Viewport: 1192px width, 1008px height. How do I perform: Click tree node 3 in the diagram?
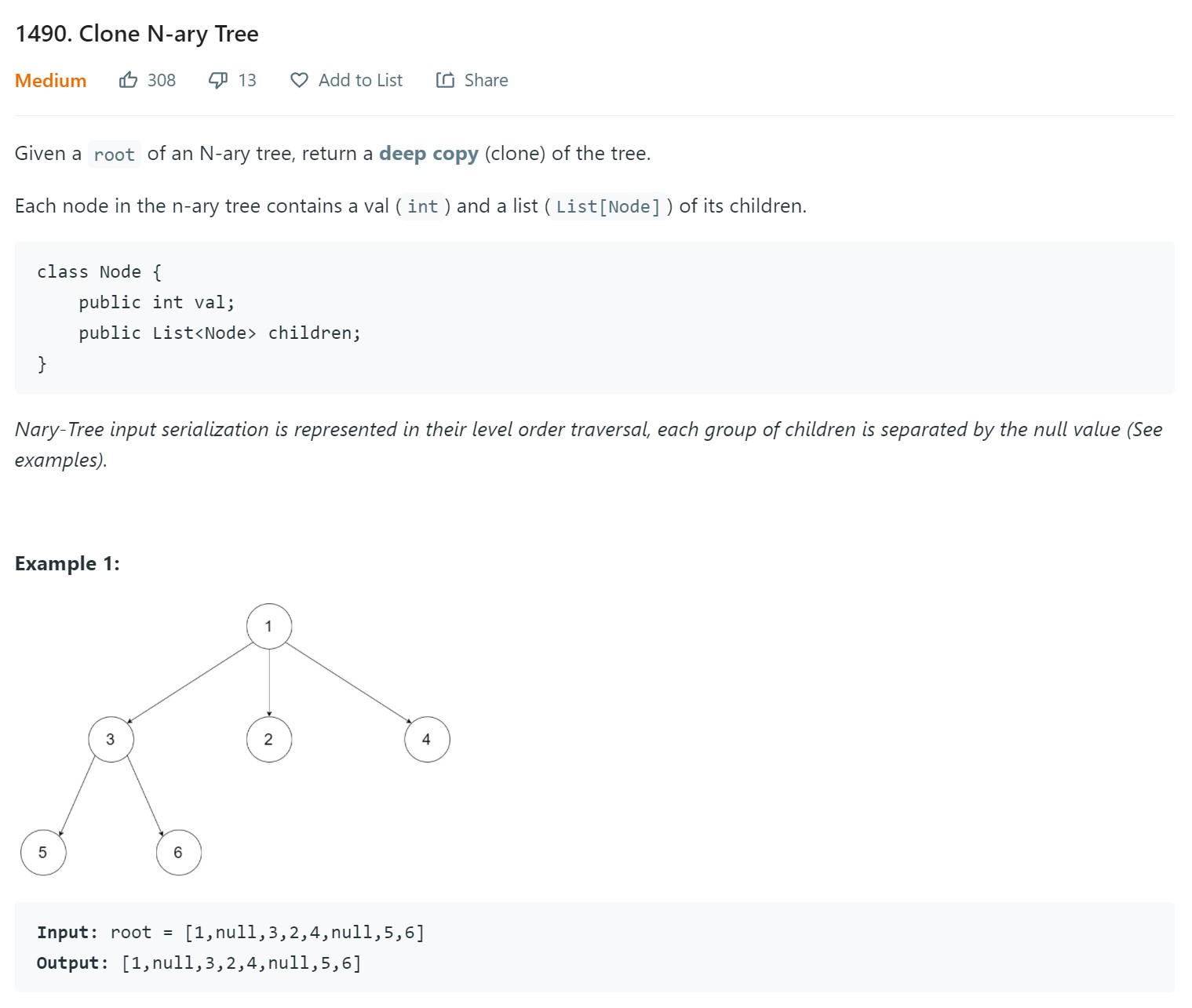(x=111, y=739)
